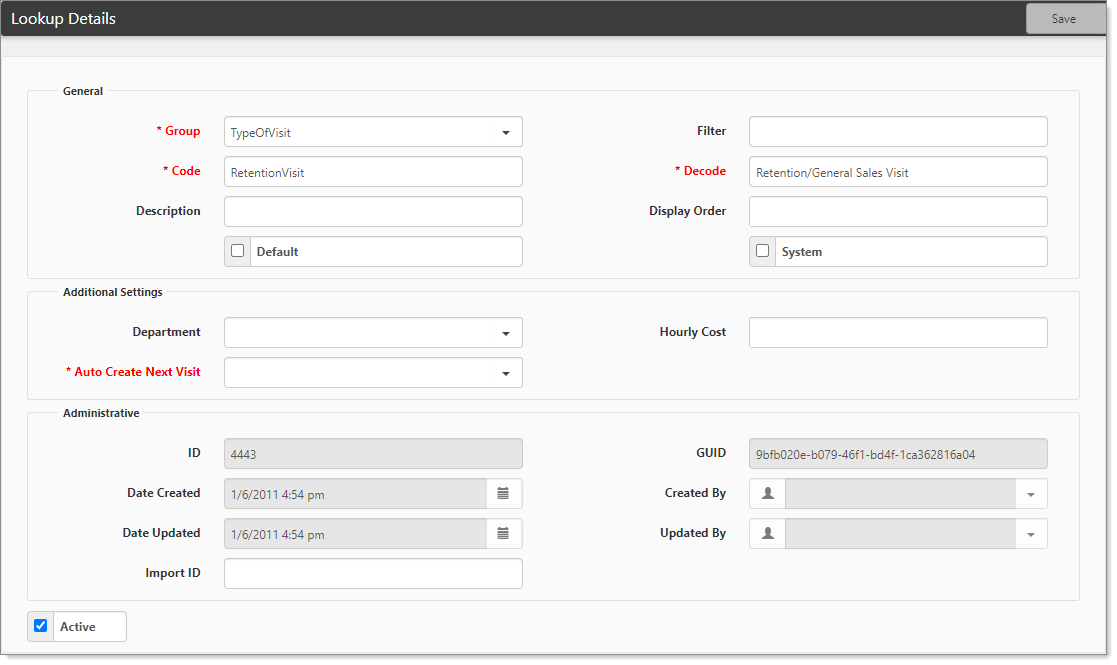The width and height of the screenshot is (1117, 665).
Task: Expand the Auto Create Next Visit dropdown
Action: pyautogui.click(x=505, y=373)
